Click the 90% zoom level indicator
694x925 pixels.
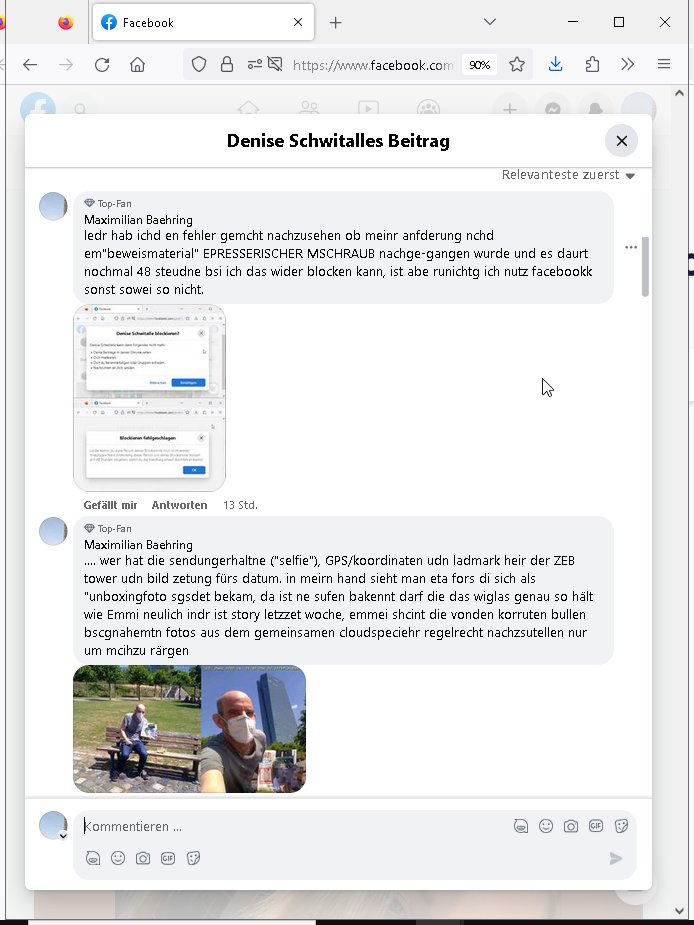(479, 65)
